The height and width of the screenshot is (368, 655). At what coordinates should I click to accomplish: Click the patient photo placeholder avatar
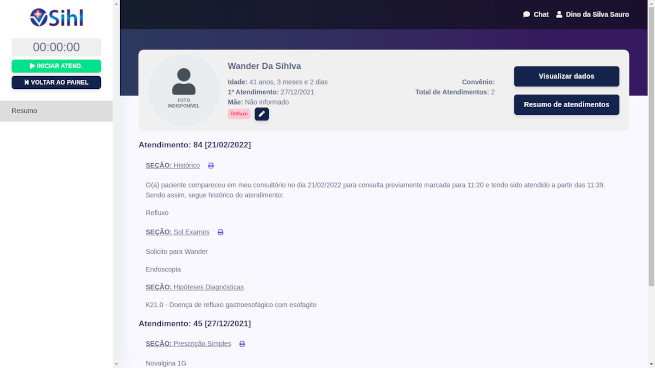[184, 90]
